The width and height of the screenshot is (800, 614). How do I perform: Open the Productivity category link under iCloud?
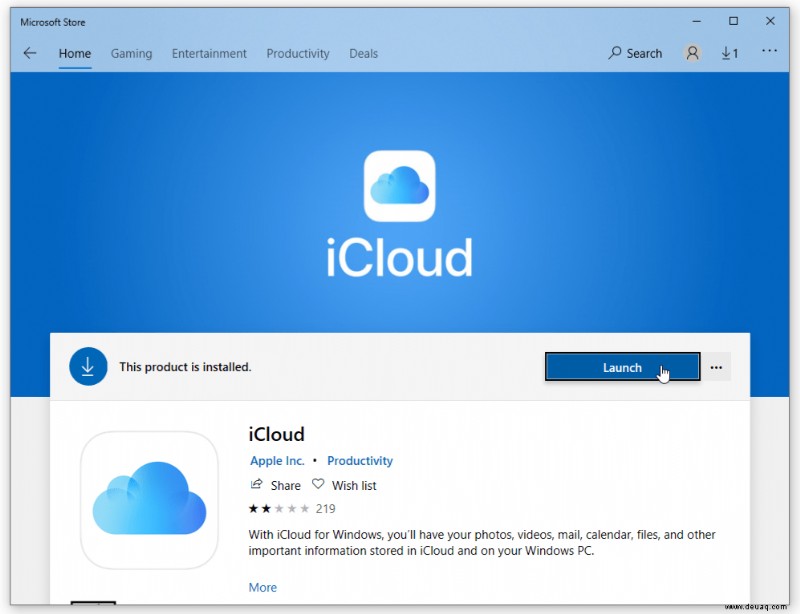click(360, 461)
